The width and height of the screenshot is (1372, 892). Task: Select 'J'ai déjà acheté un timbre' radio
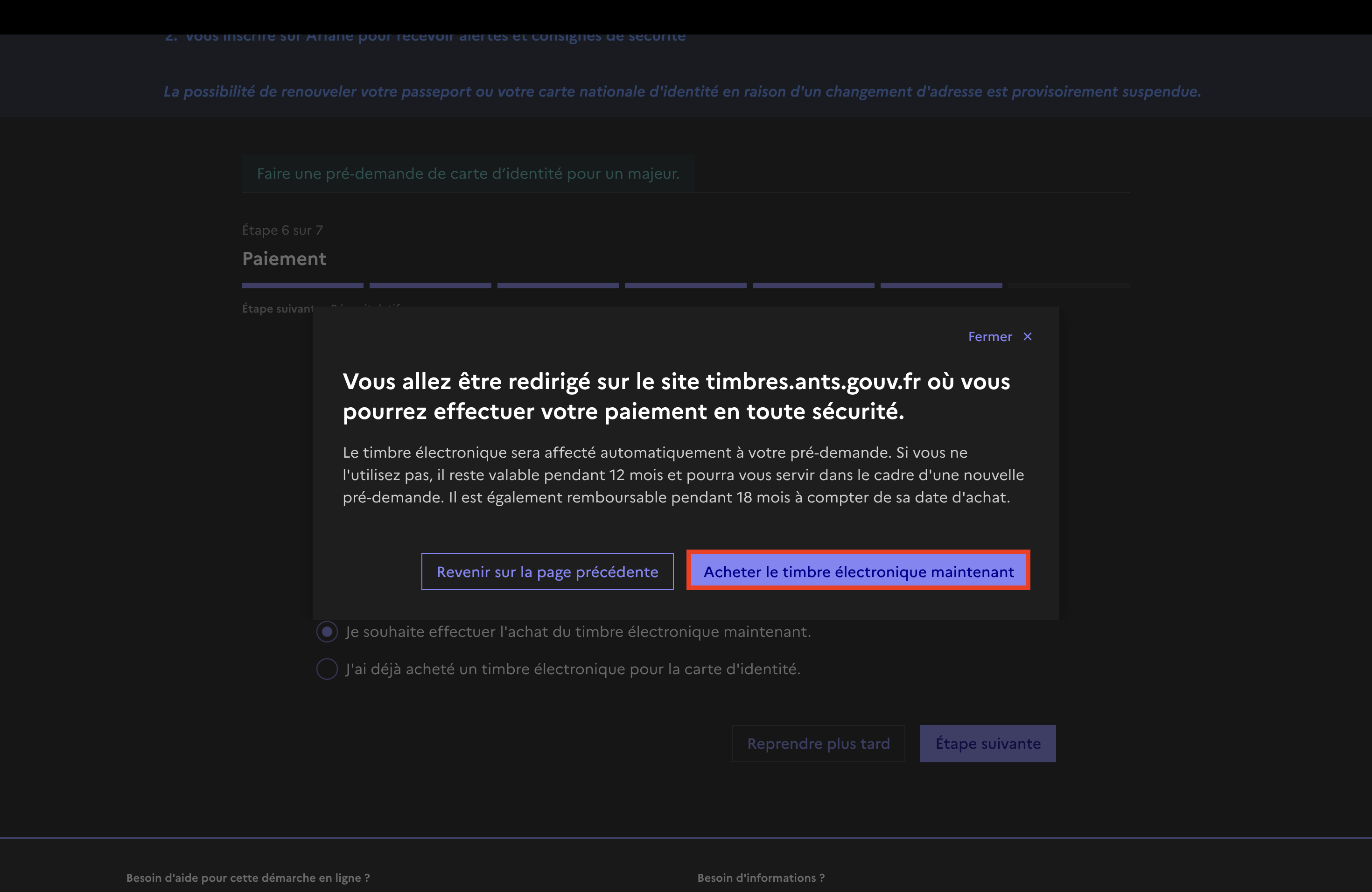click(x=327, y=669)
